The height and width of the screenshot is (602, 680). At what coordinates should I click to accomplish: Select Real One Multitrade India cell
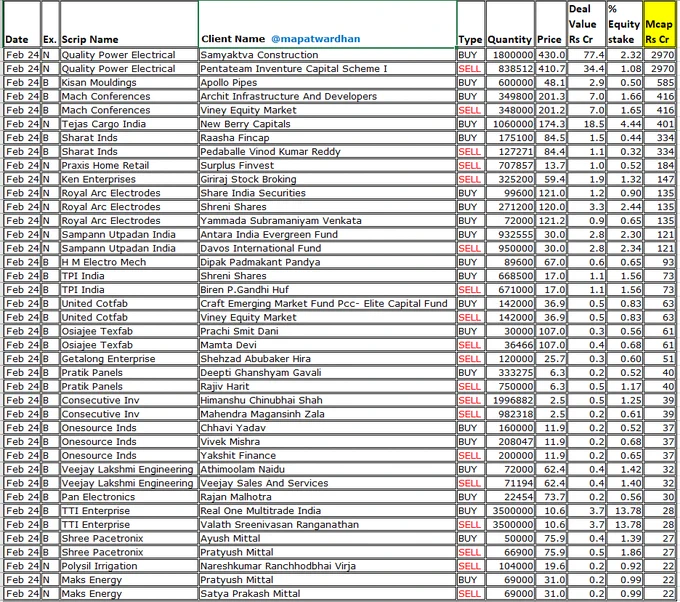pyautogui.click(x=327, y=511)
